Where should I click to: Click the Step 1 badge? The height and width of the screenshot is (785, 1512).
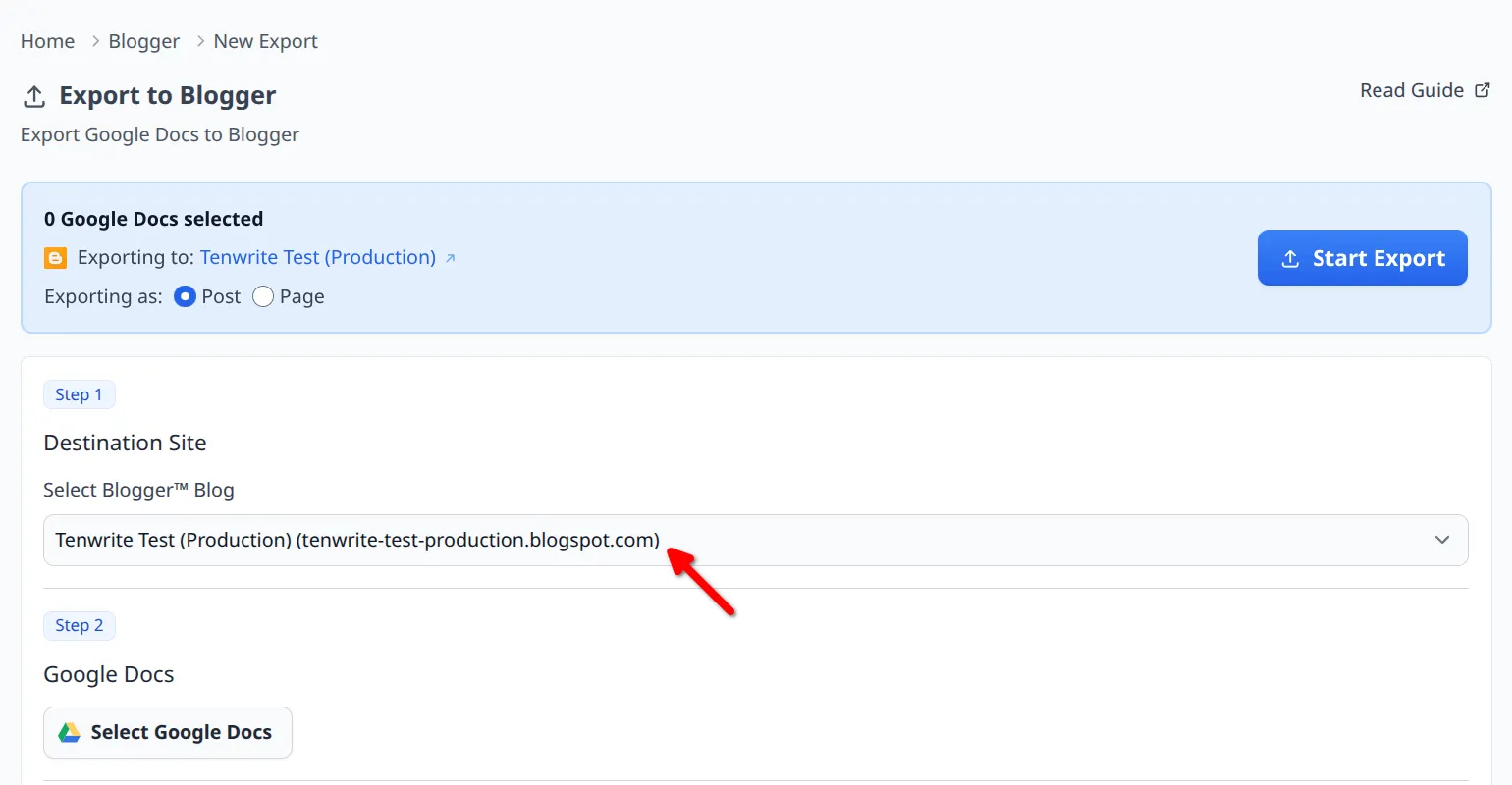coord(80,394)
